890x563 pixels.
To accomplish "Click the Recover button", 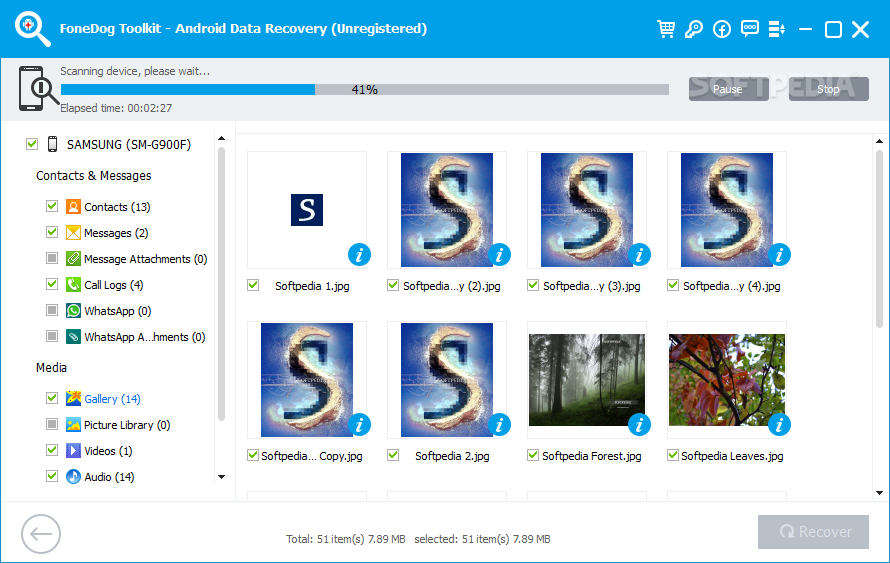I will point(813,532).
